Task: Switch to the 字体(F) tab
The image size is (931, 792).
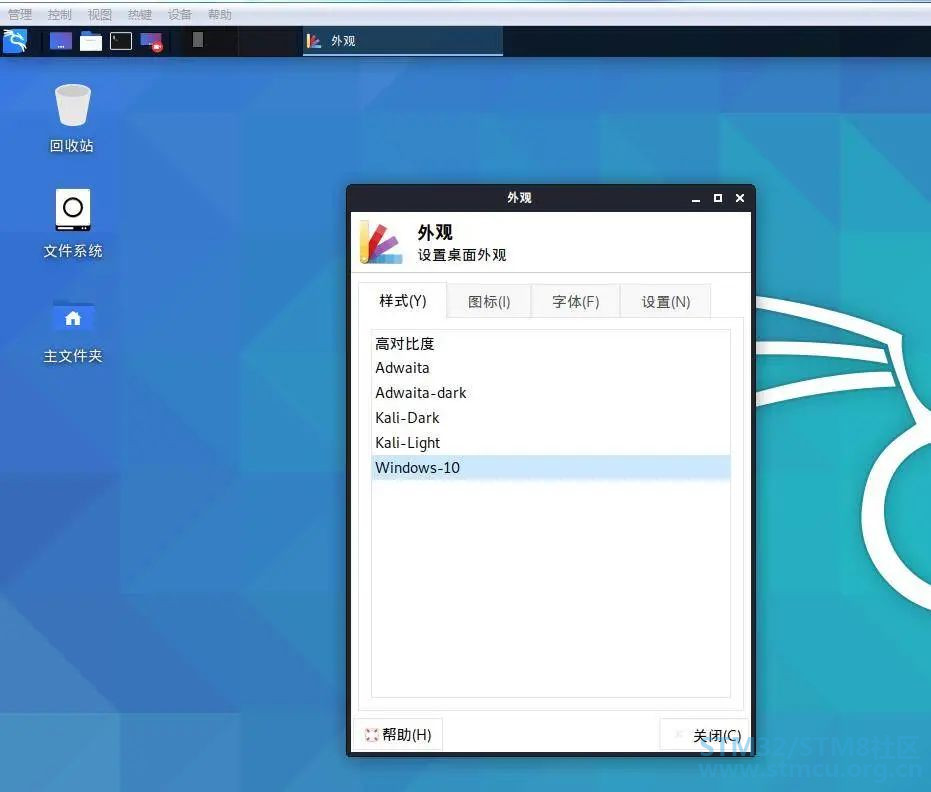Action: point(575,301)
